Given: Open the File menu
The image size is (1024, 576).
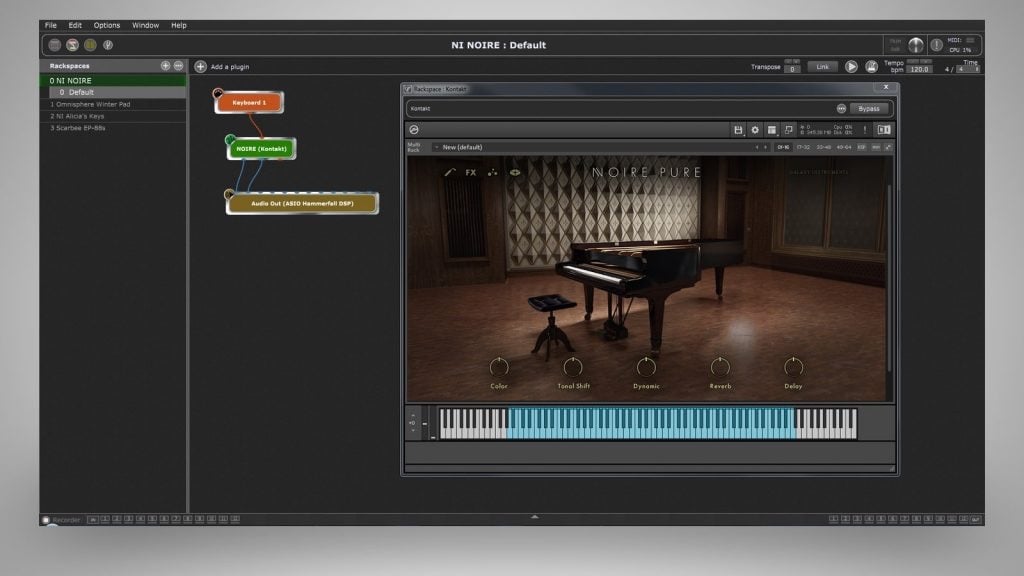Looking at the screenshot, I should tap(51, 25).
